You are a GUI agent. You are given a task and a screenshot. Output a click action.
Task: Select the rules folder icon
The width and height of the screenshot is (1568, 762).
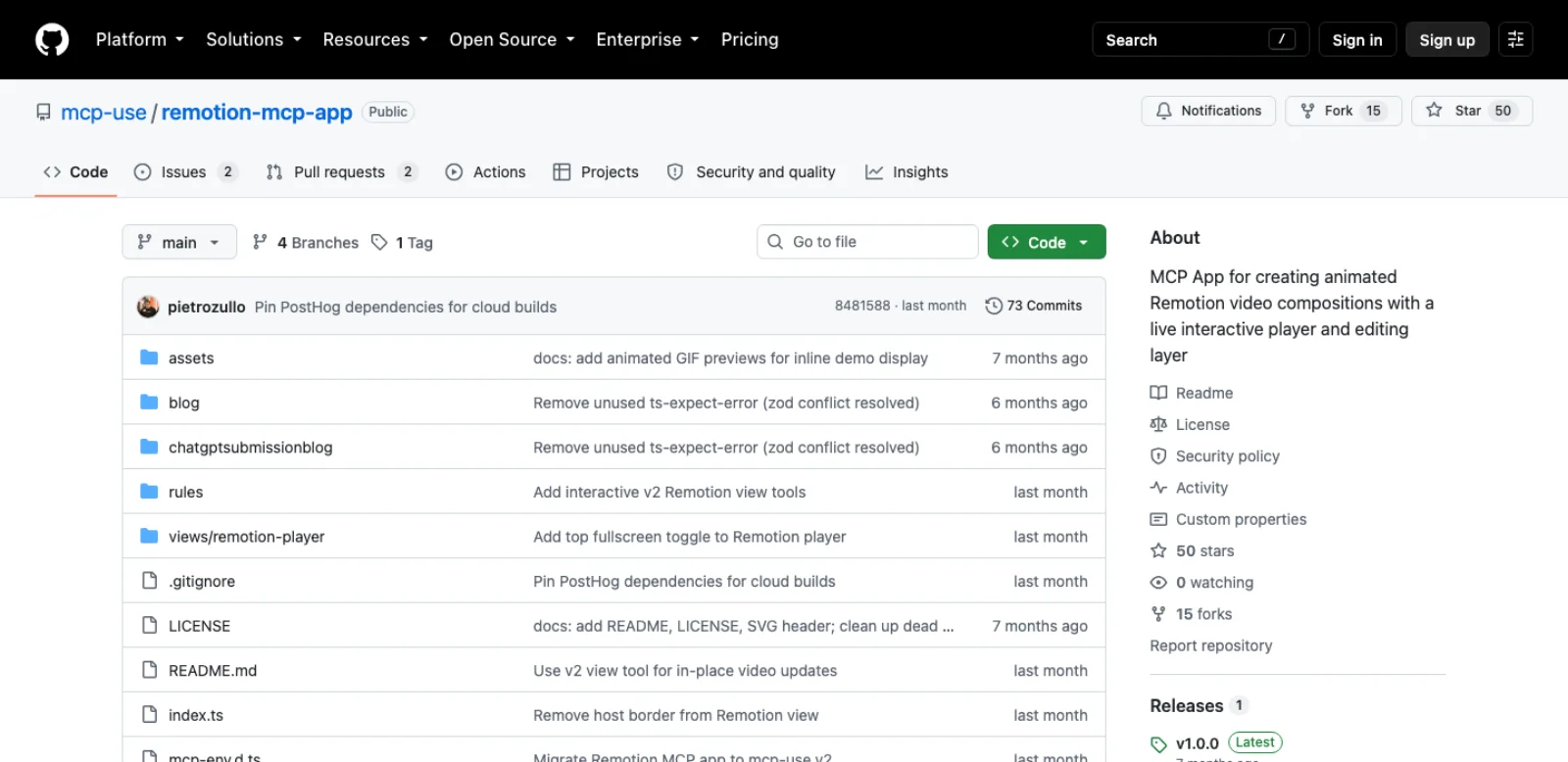pos(149,492)
